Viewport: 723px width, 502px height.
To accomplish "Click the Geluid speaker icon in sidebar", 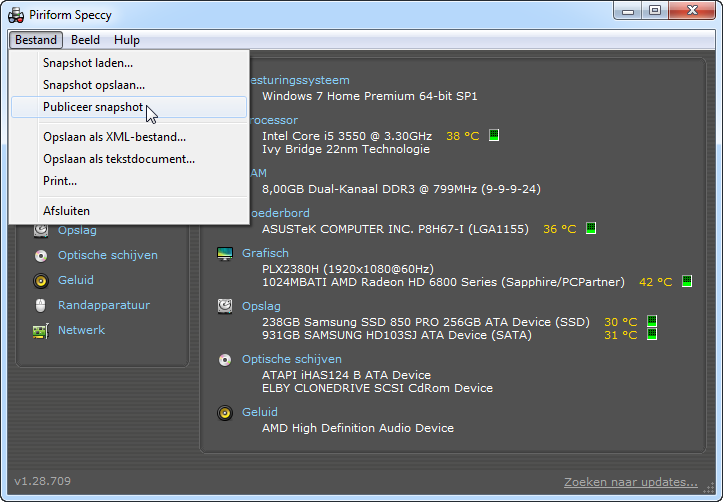I will (x=41, y=280).
